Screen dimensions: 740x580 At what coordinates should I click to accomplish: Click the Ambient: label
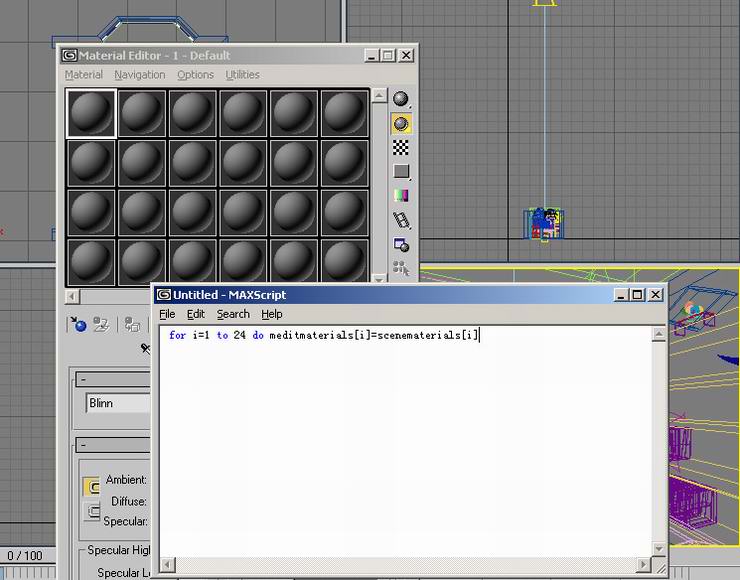coord(126,479)
